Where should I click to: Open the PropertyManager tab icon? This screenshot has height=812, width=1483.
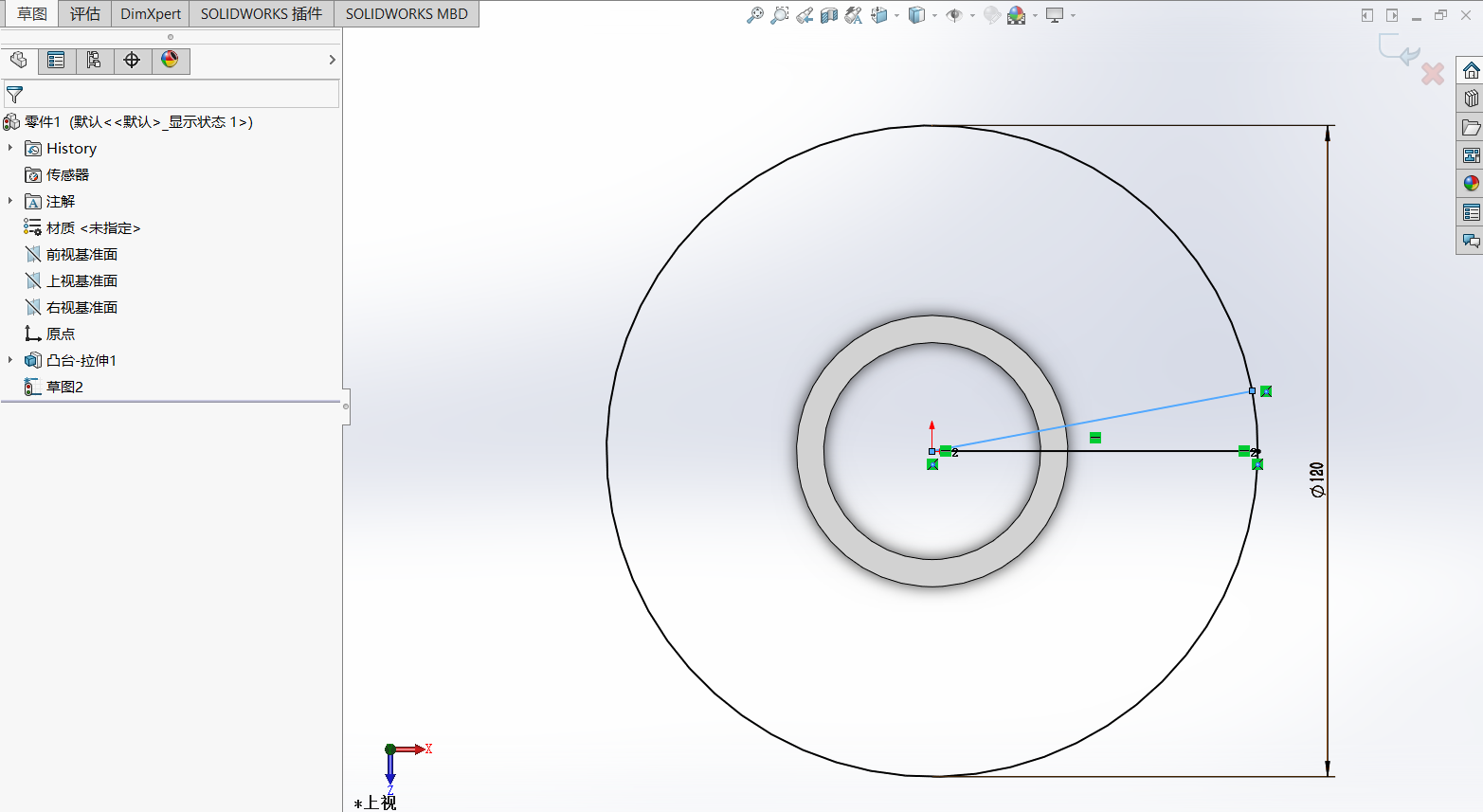[56, 61]
